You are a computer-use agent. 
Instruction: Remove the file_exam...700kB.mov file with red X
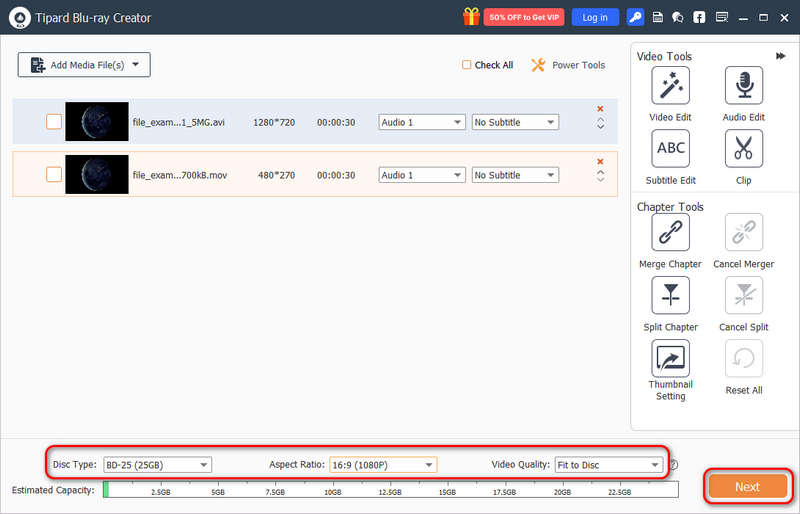pyautogui.click(x=601, y=162)
